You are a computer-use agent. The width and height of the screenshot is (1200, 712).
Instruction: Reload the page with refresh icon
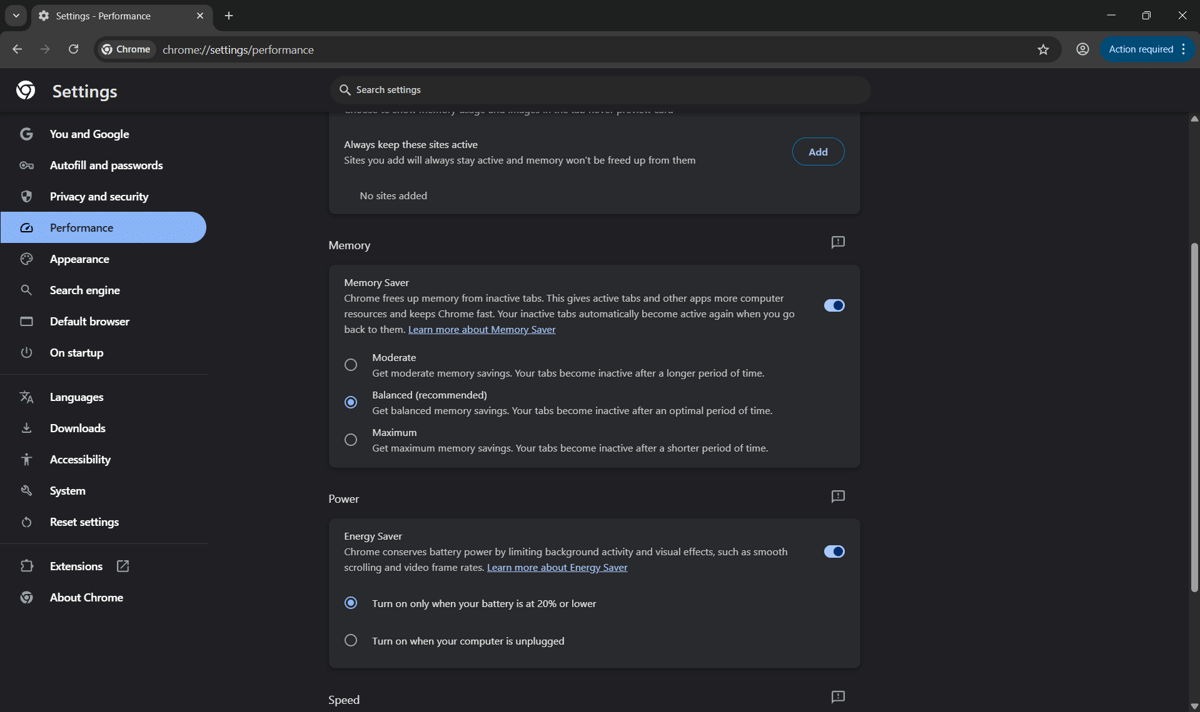click(x=73, y=49)
